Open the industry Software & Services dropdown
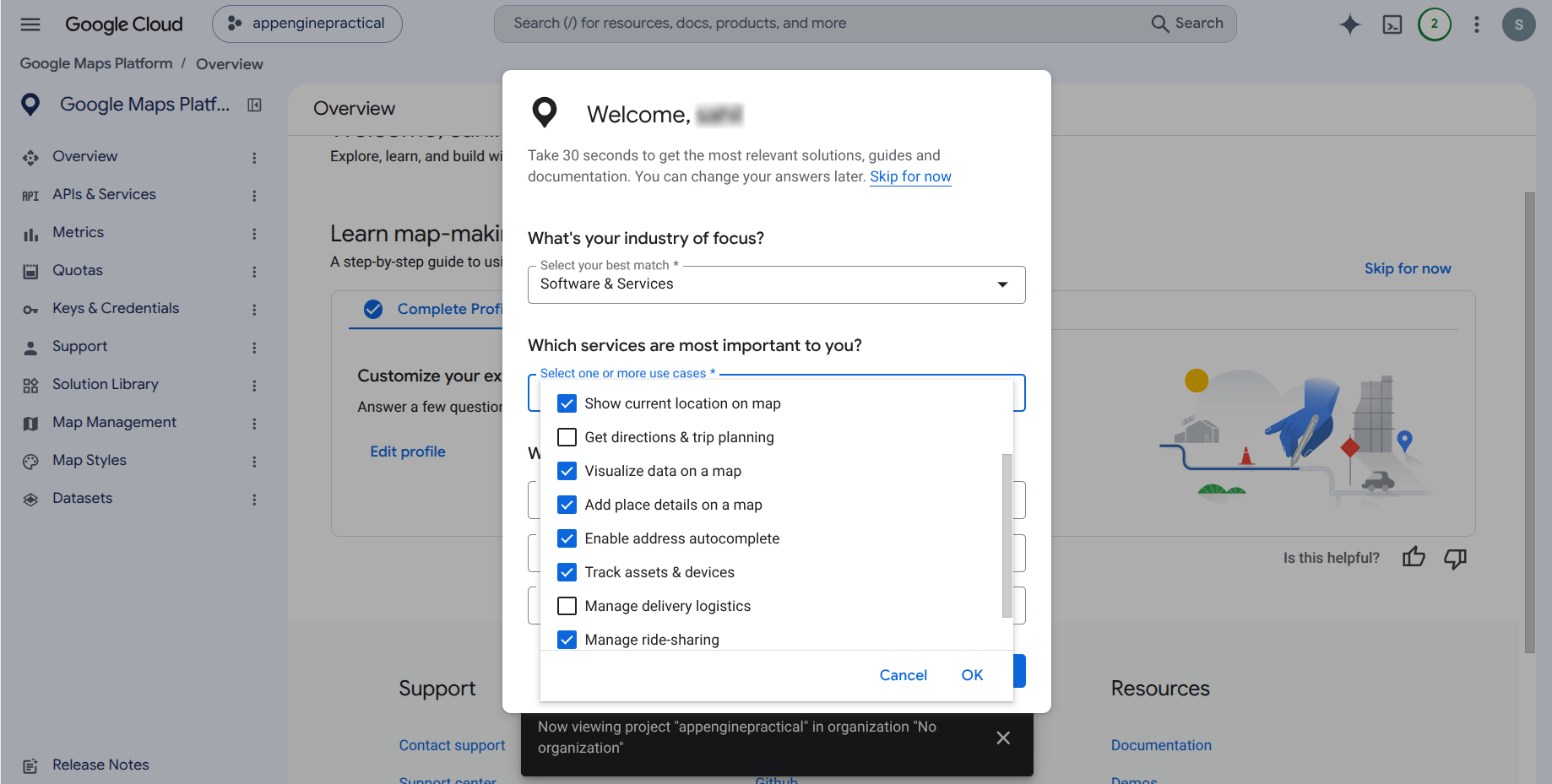 (777, 284)
